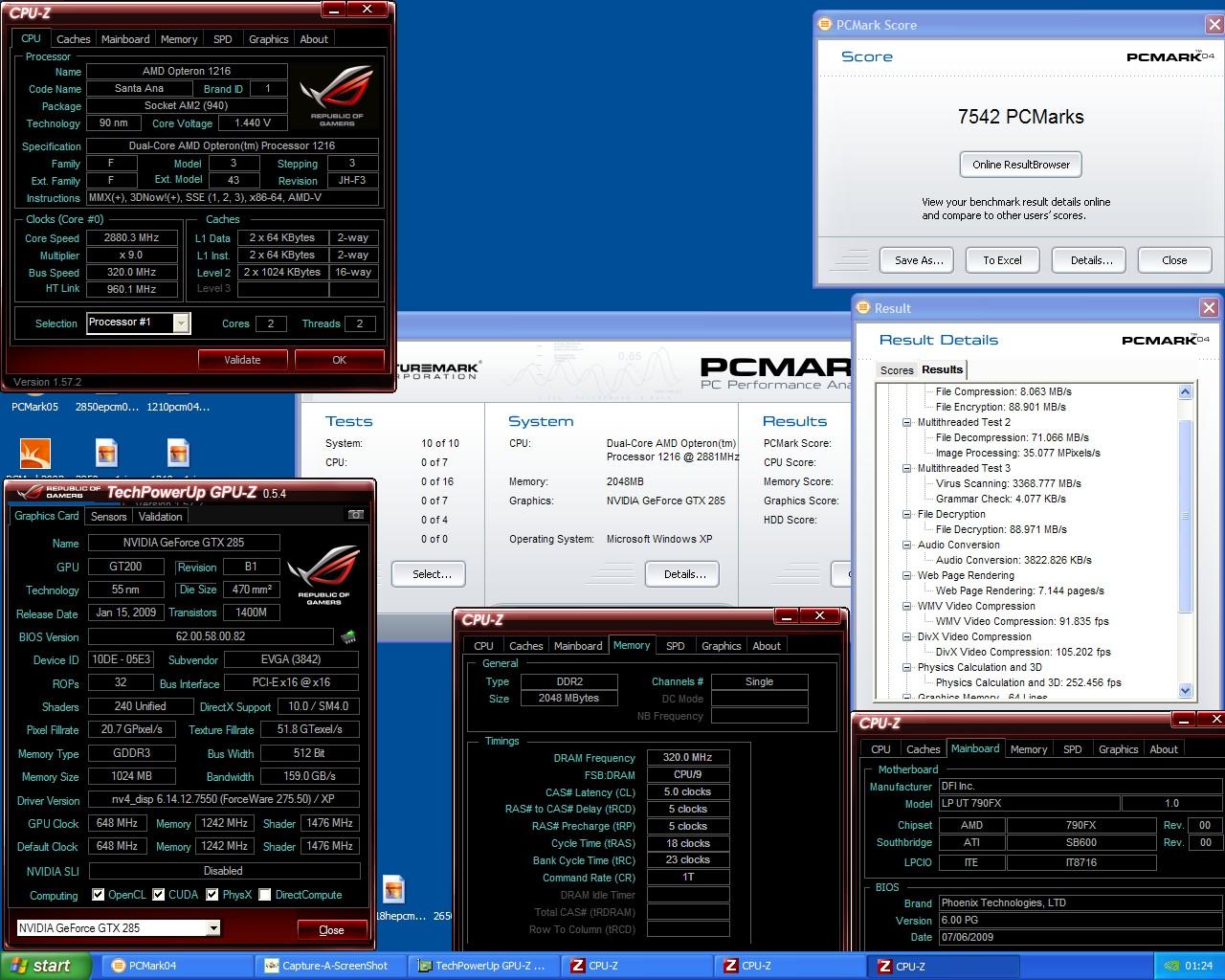This screenshot has width=1225, height=980.
Task: Click the Specification field in CPU-Z
Action: click(x=232, y=146)
